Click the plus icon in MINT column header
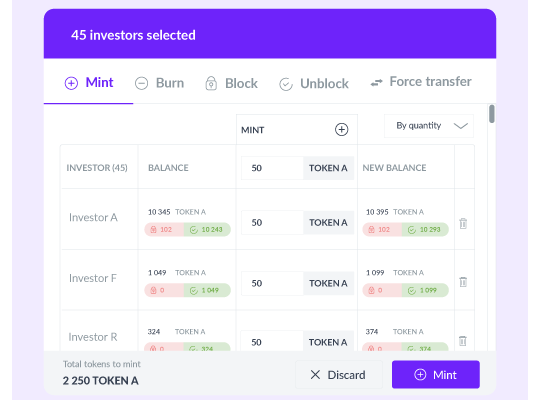540x400 pixels. pyautogui.click(x=341, y=130)
